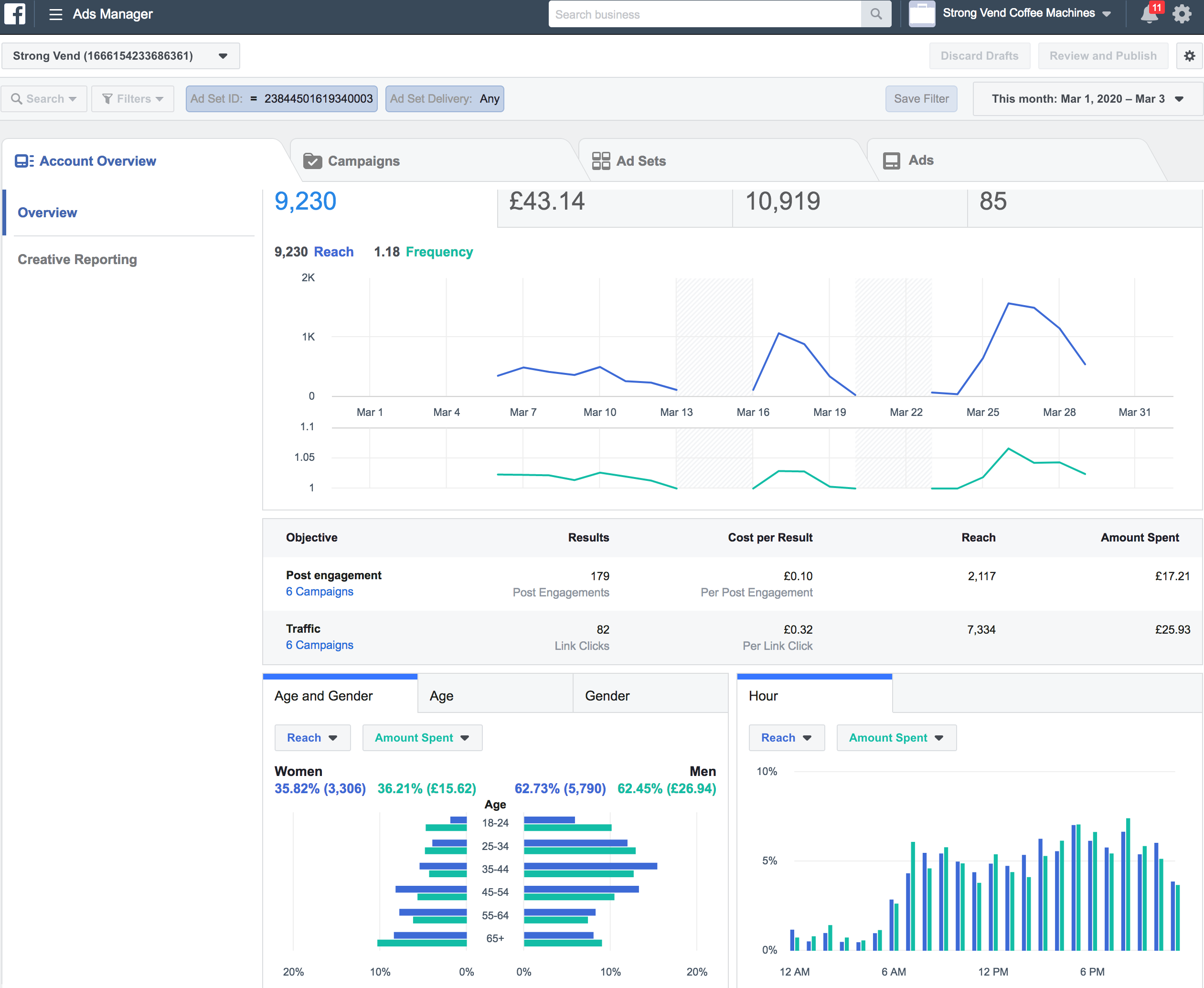Open Amount Spent dropdown in the Hour panel
Screen dimensions: 1204x988
896,738
